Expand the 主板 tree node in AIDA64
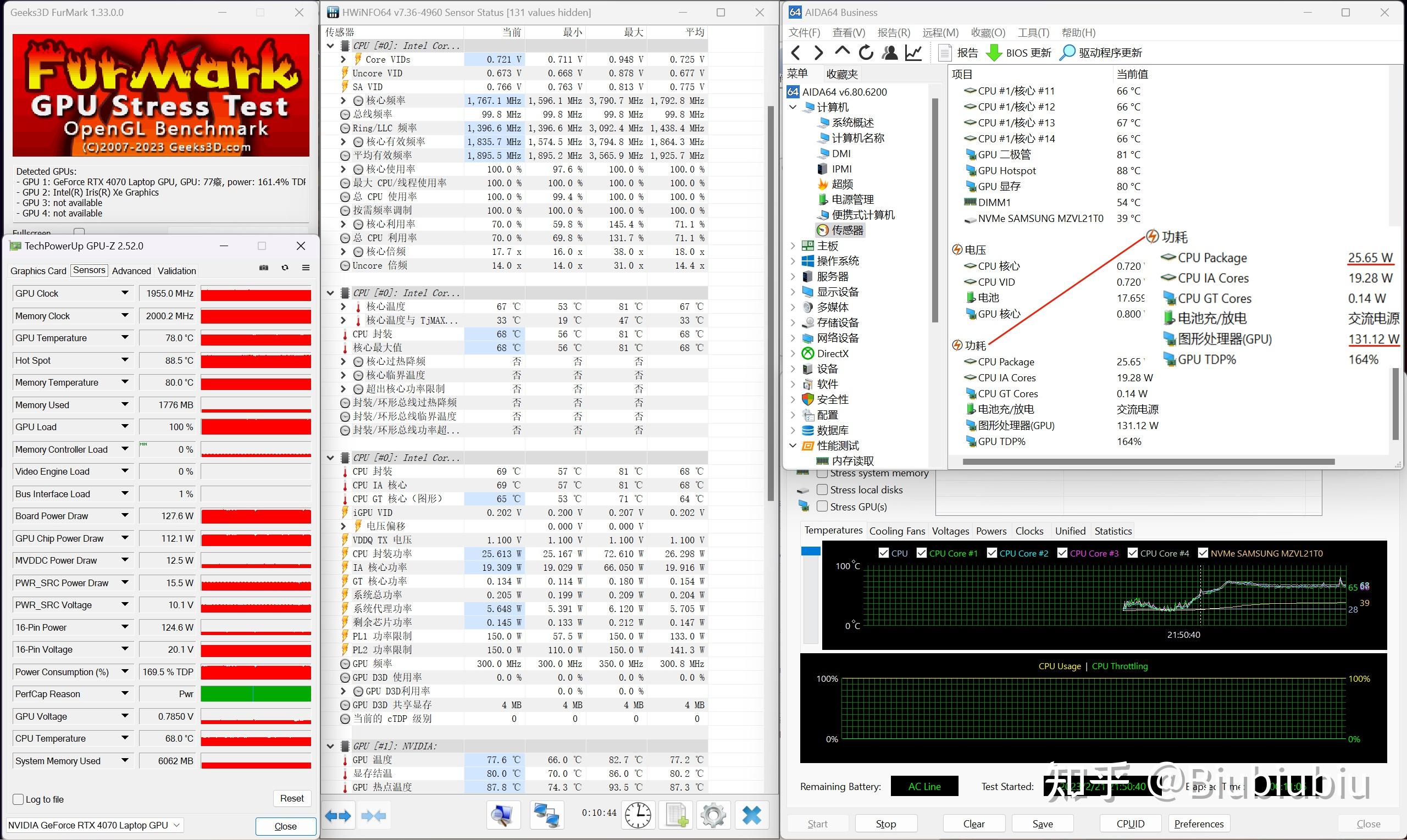 (793, 246)
